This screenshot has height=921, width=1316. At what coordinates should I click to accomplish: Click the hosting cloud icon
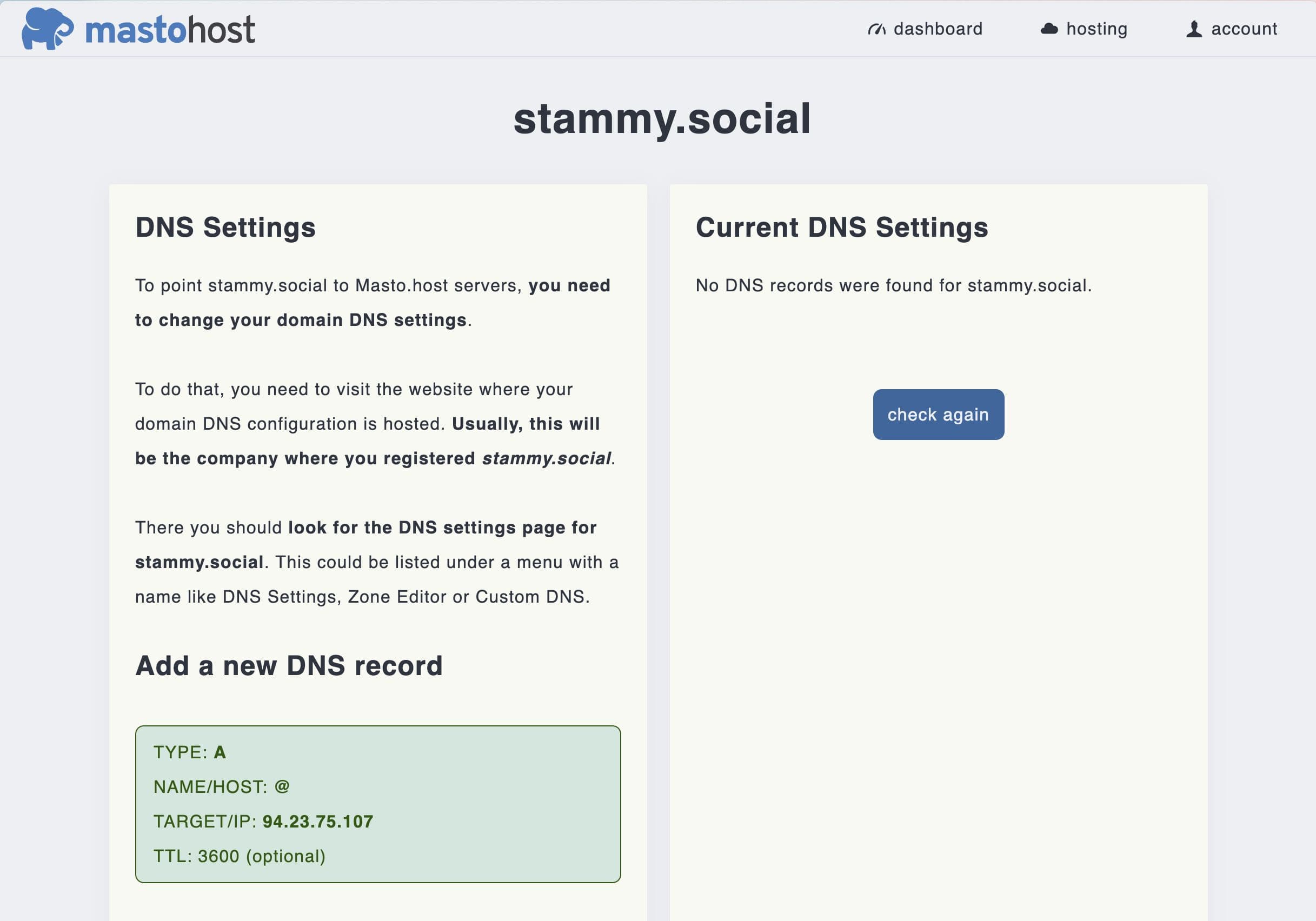(x=1049, y=29)
